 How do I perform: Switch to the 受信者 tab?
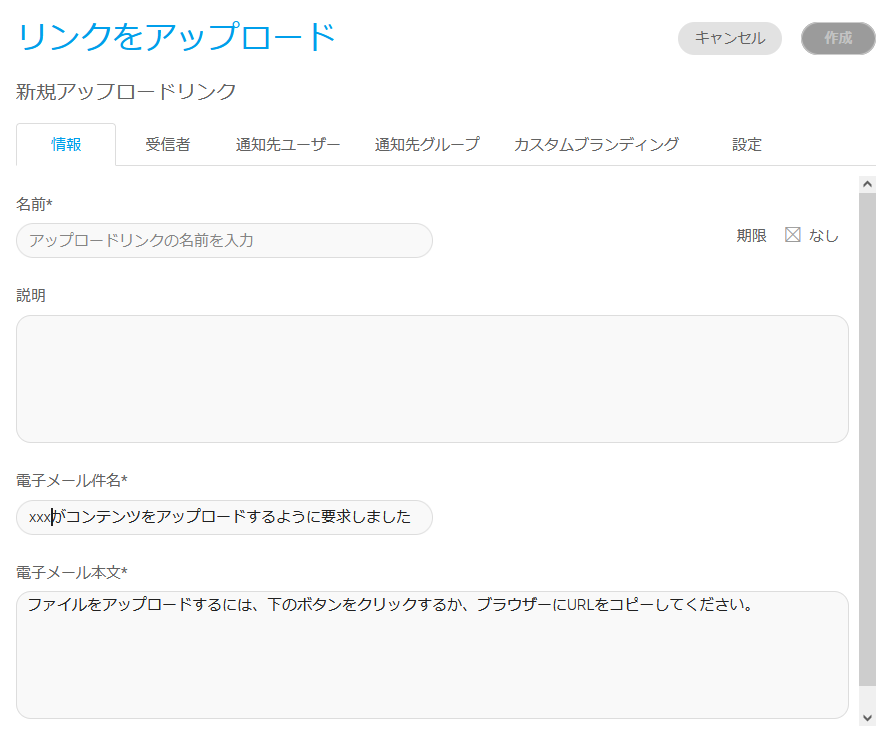click(x=167, y=144)
